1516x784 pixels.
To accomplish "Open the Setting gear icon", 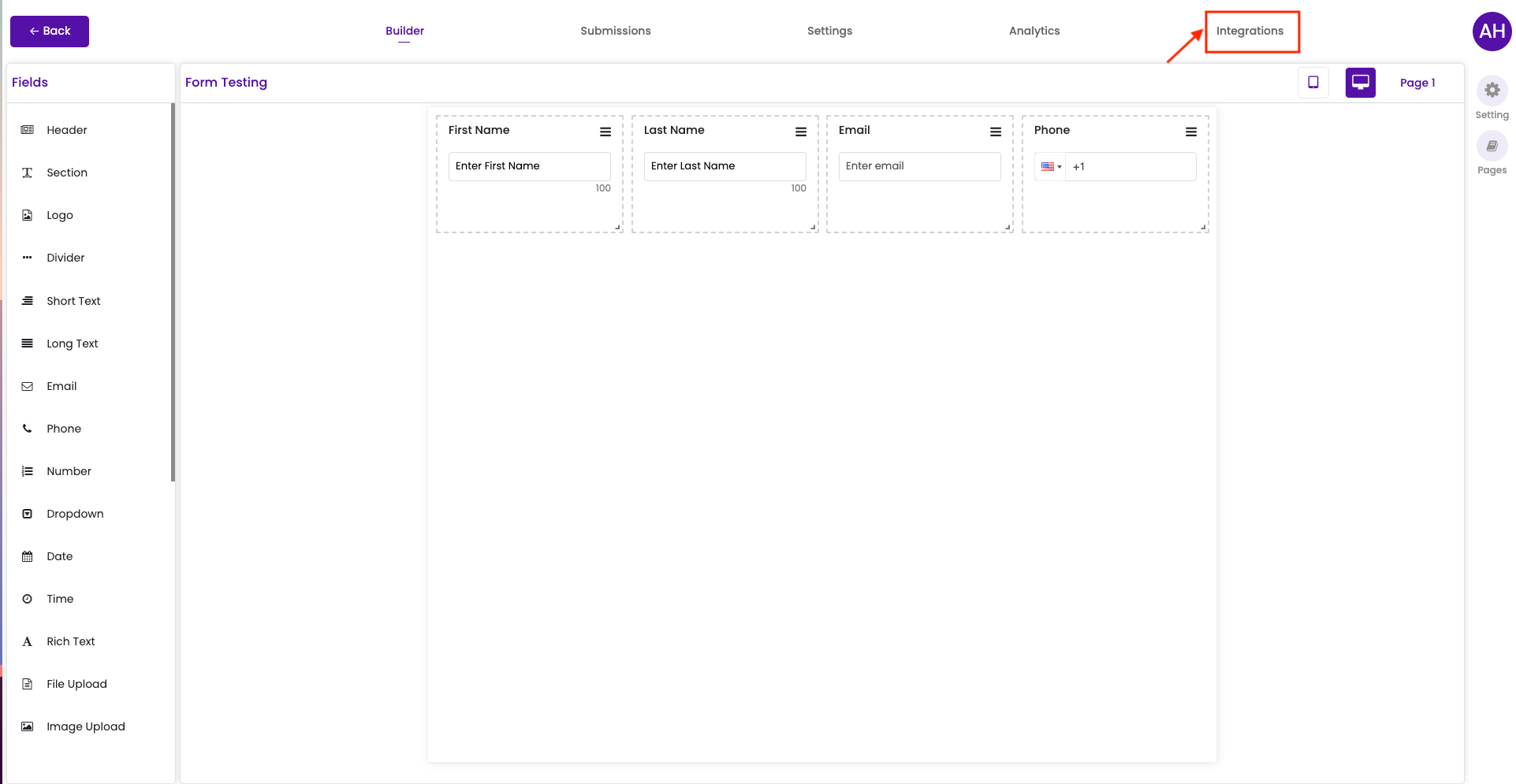I will point(1492,91).
